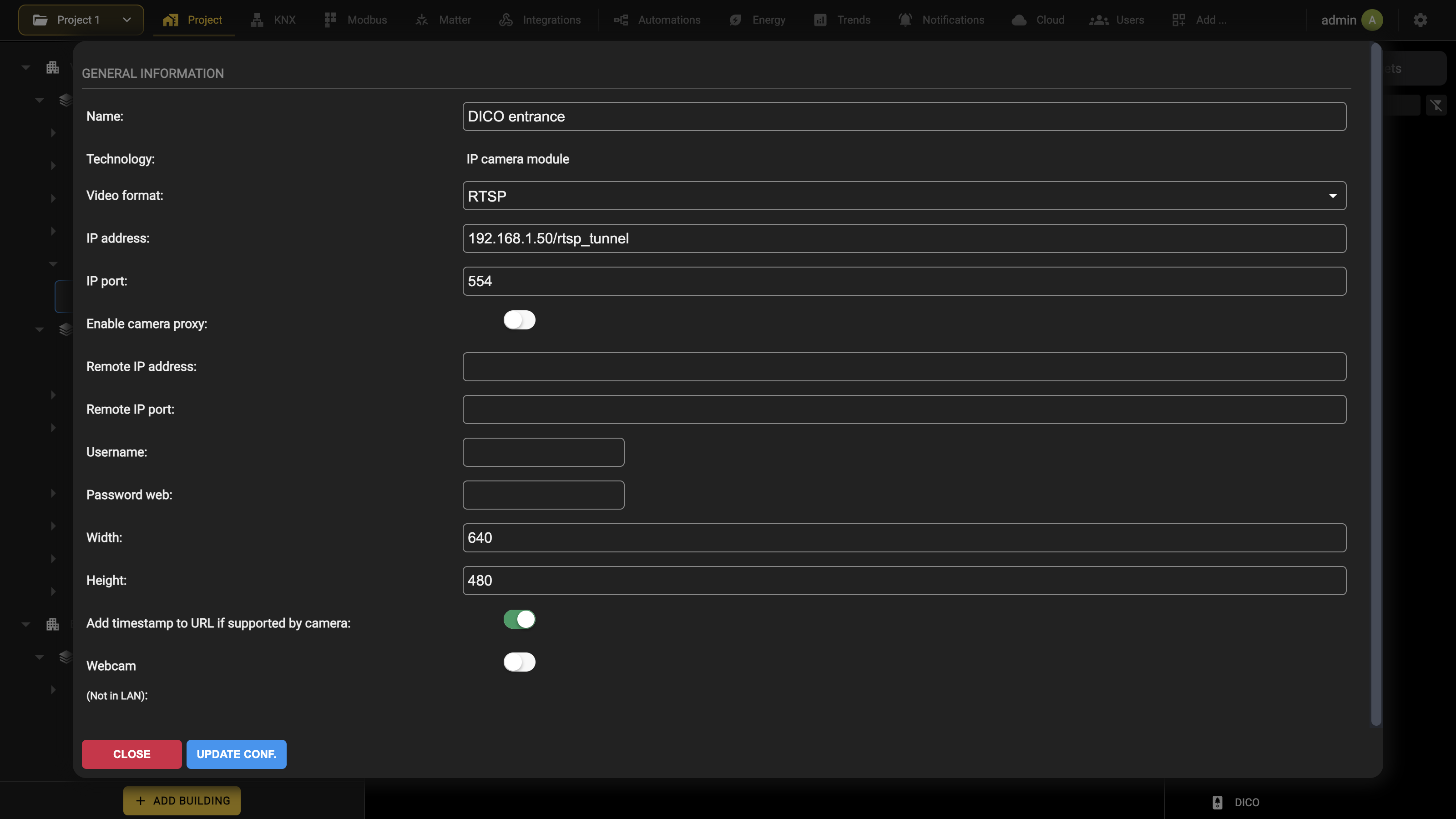1456x819 pixels.
Task: Click the IP port field showing 554
Action: 905,281
